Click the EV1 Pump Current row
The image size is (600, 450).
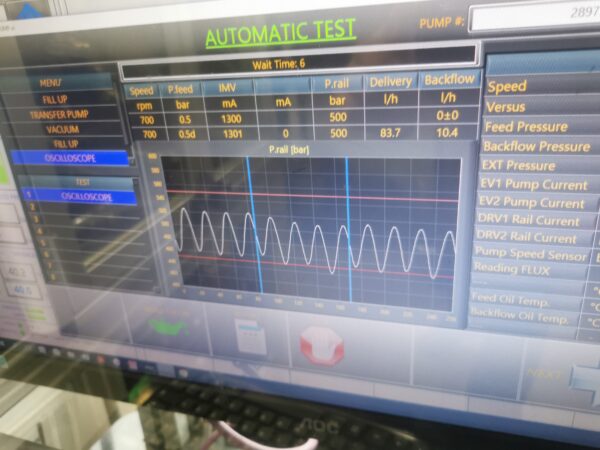(534, 184)
